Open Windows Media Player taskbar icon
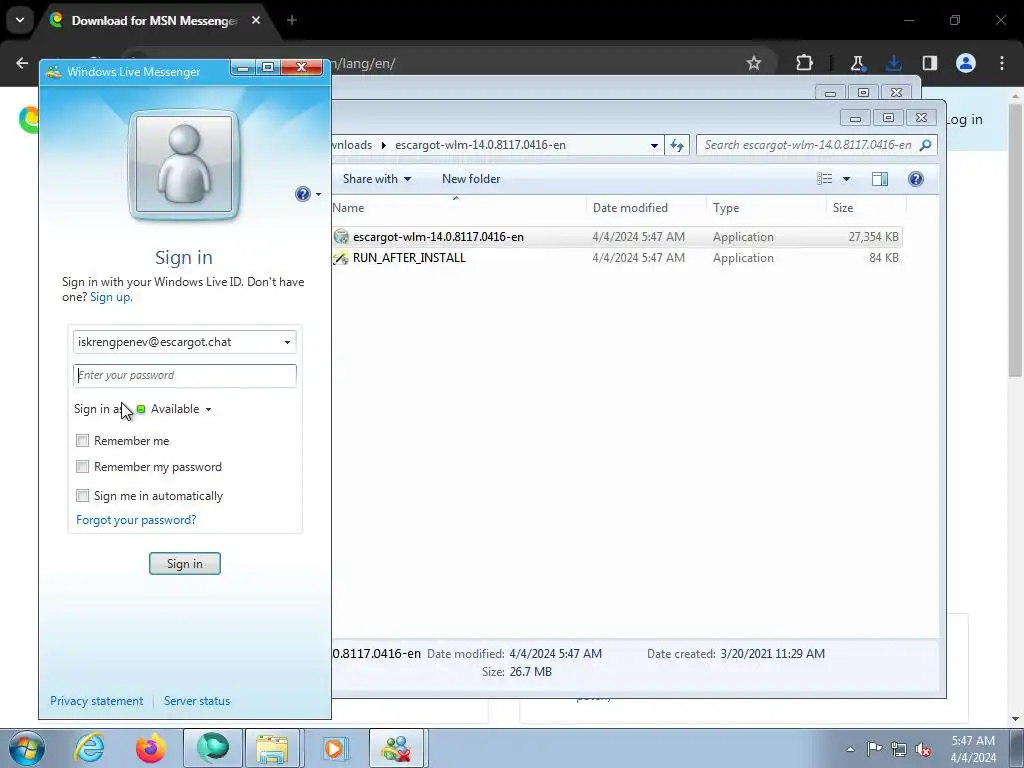Screen dimensions: 1024x768 335,748
